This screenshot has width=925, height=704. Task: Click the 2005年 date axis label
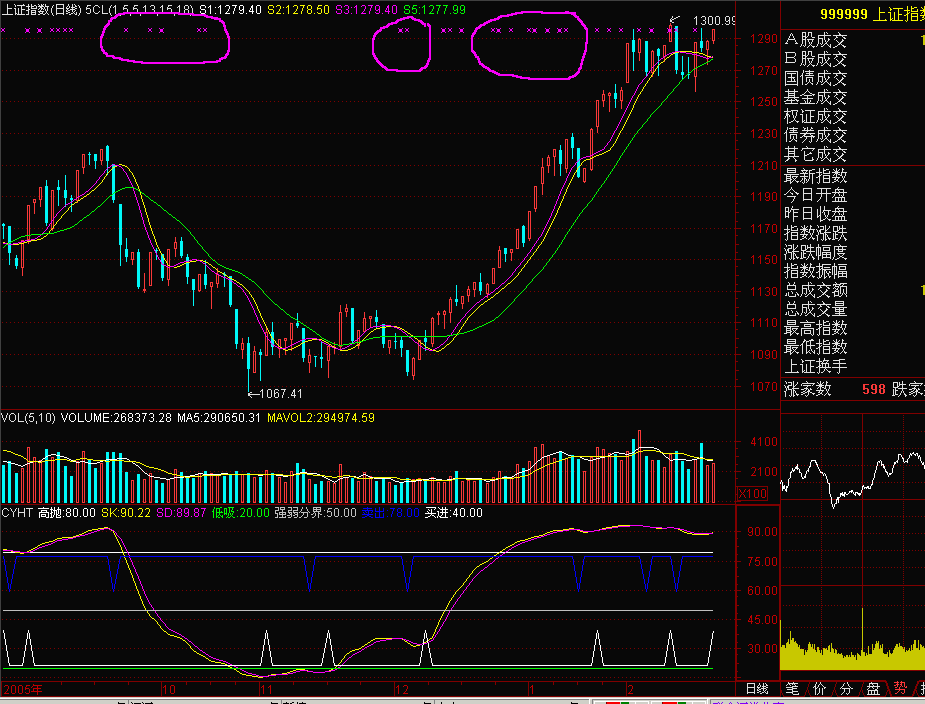point(22,689)
